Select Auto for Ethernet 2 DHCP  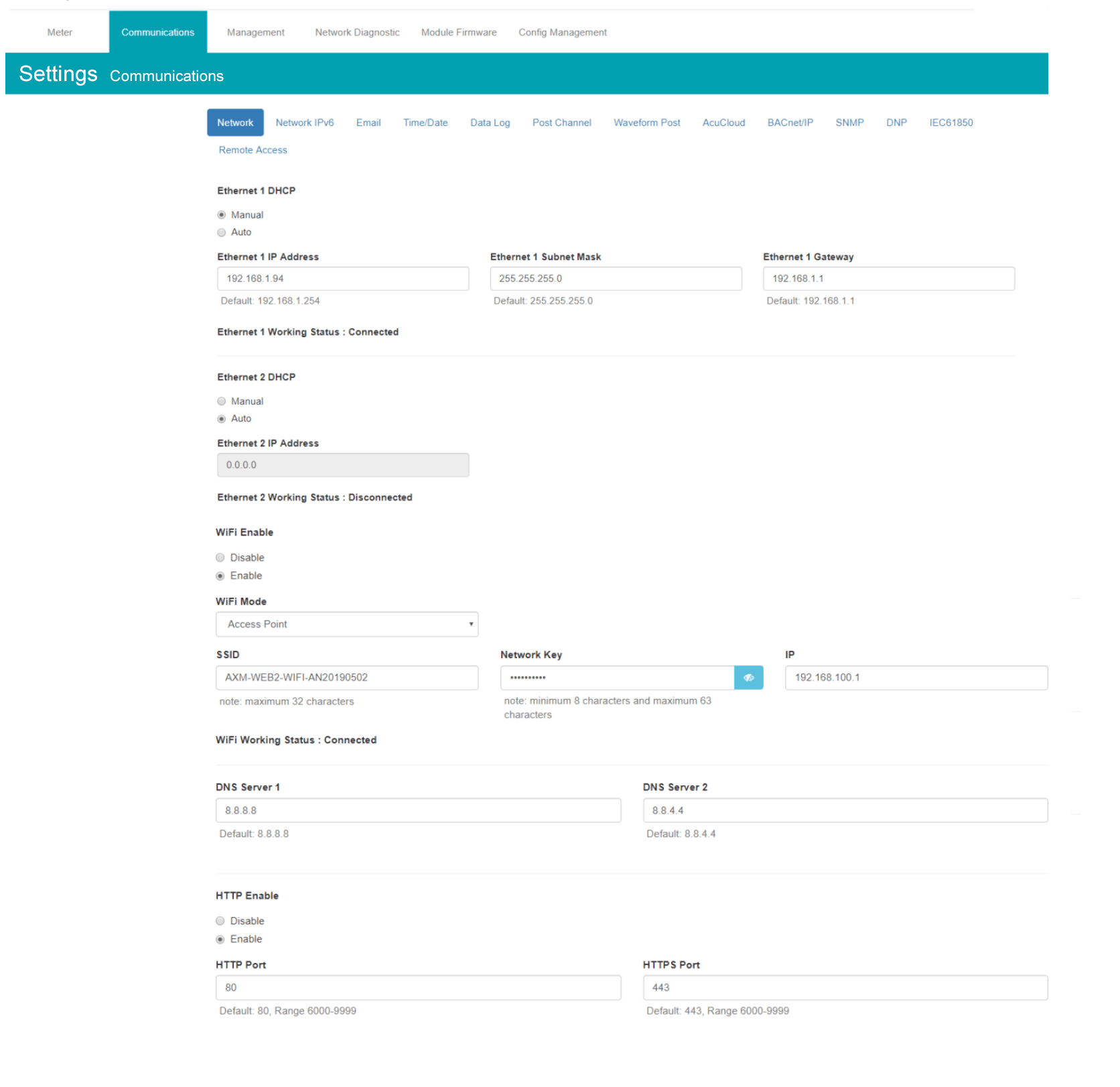coord(221,419)
